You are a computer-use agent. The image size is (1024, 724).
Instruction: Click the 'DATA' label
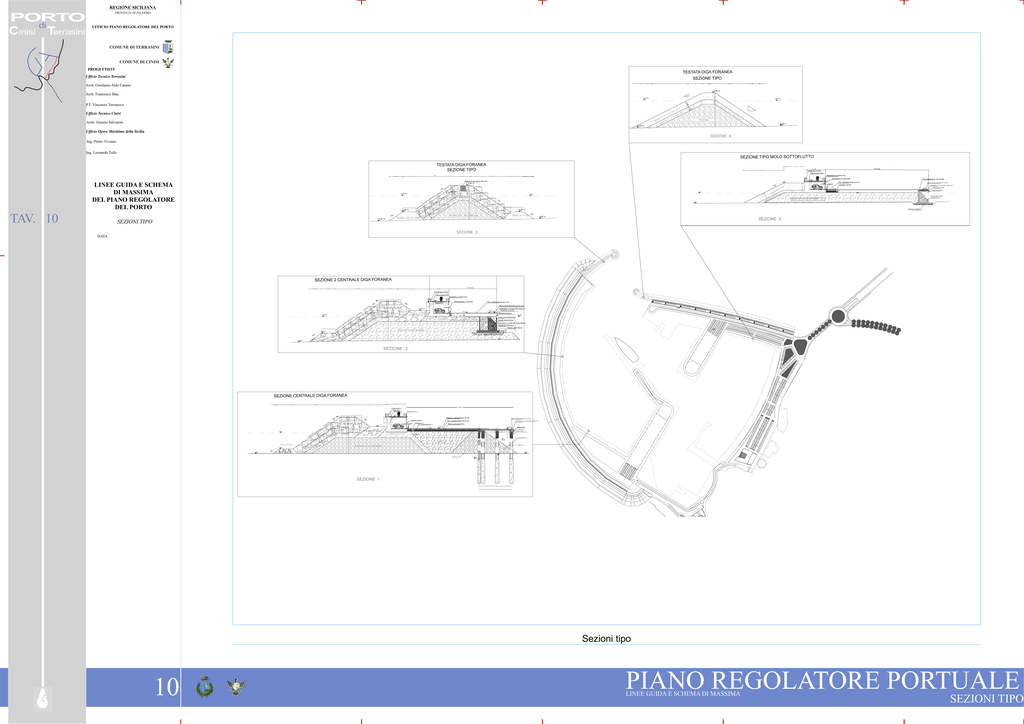pos(102,236)
